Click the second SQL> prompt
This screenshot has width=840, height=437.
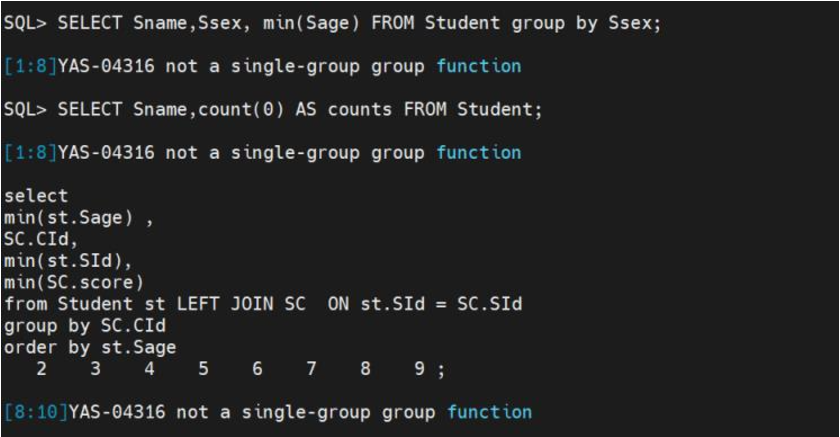click(x=26, y=110)
